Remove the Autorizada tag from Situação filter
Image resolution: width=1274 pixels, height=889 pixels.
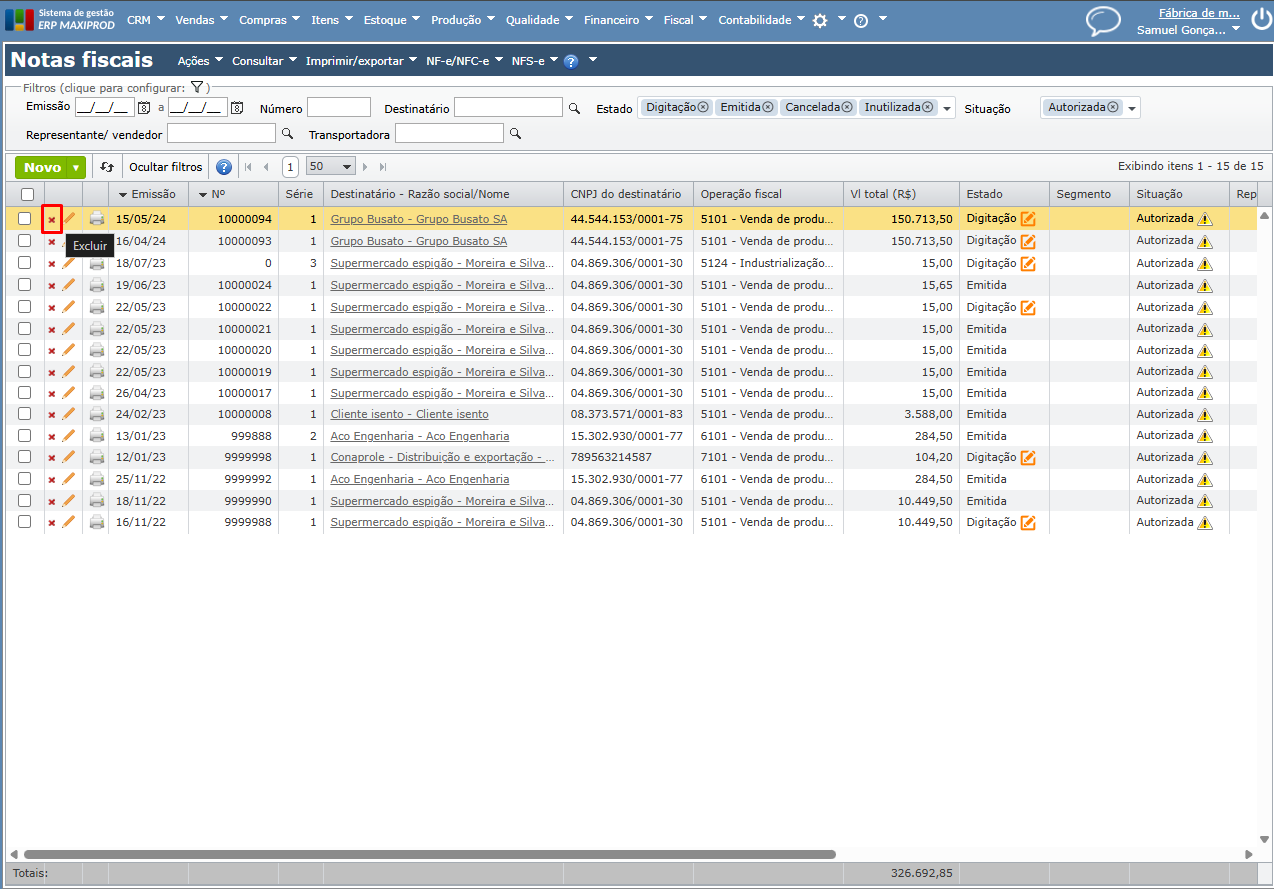pyautogui.click(x=1112, y=107)
